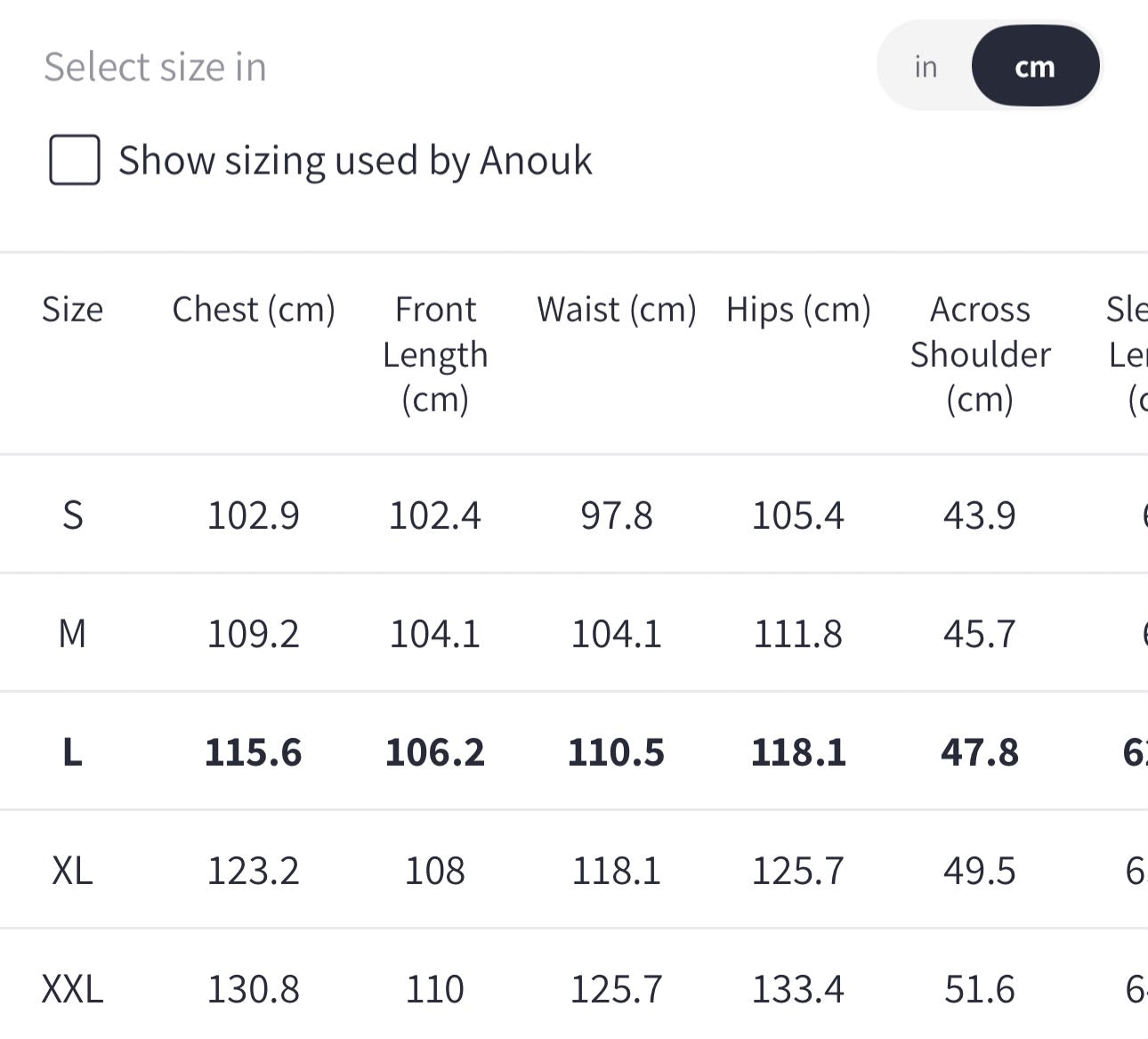Click the Select size in heading
The image size is (1148, 1039).
click(155, 68)
